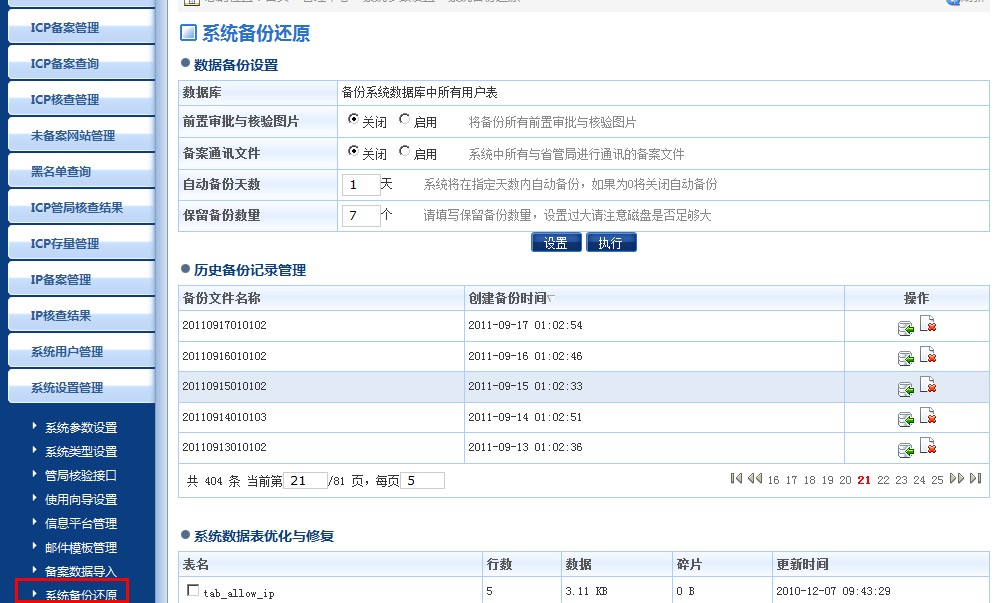Click the 设置 button
Screen dimensions: 999x603
[x=556, y=243]
